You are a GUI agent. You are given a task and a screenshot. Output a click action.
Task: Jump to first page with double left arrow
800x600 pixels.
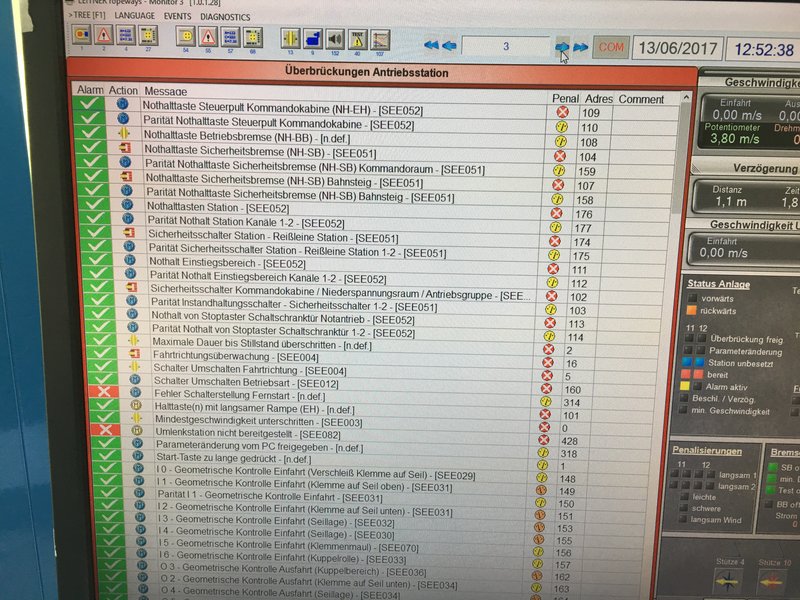(431, 45)
